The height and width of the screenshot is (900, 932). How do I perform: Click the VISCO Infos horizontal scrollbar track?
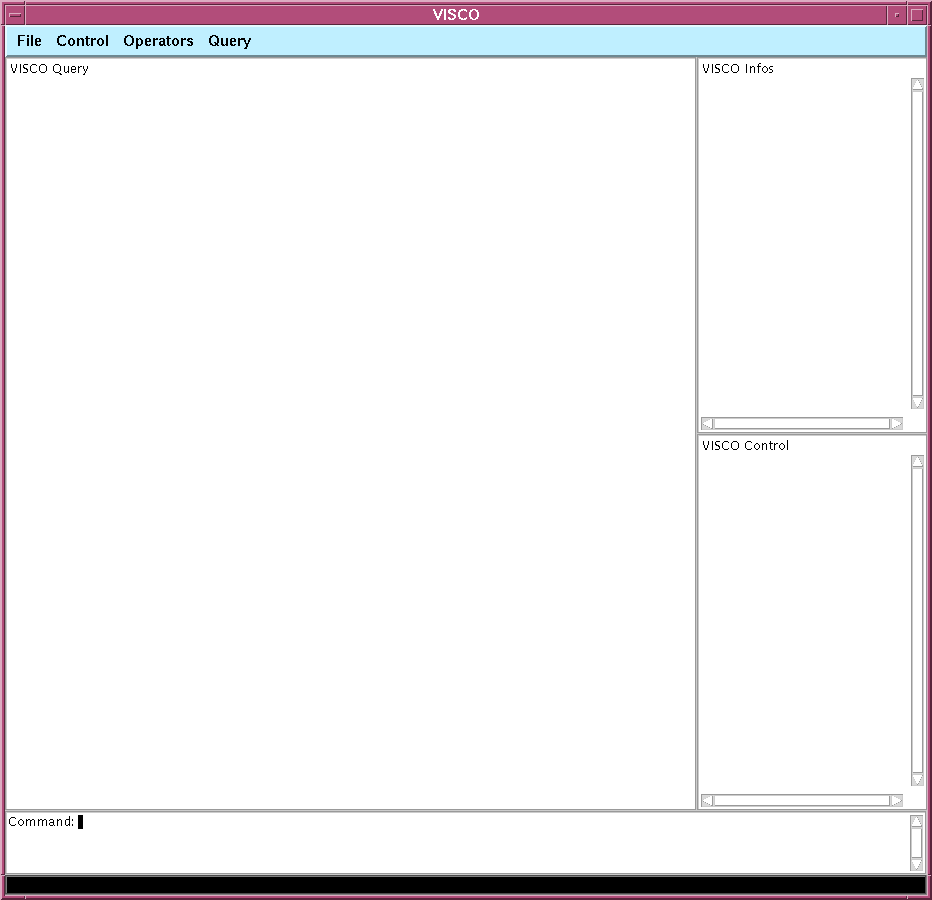click(802, 423)
